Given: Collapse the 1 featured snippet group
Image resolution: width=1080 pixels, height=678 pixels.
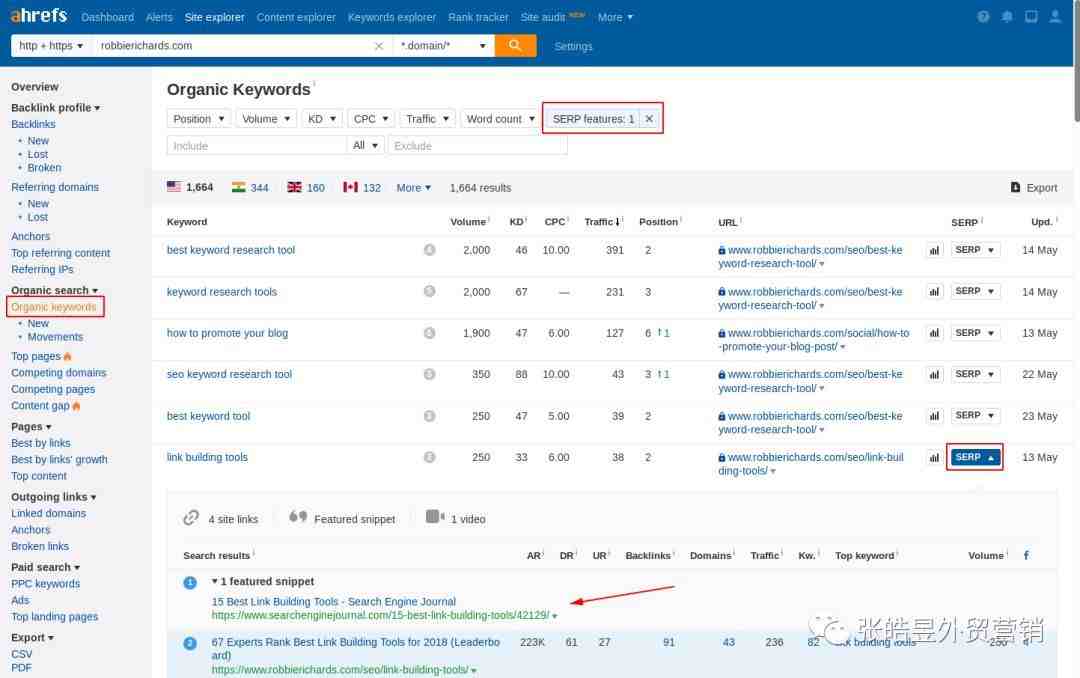Looking at the screenshot, I should click(x=262, y=582).
